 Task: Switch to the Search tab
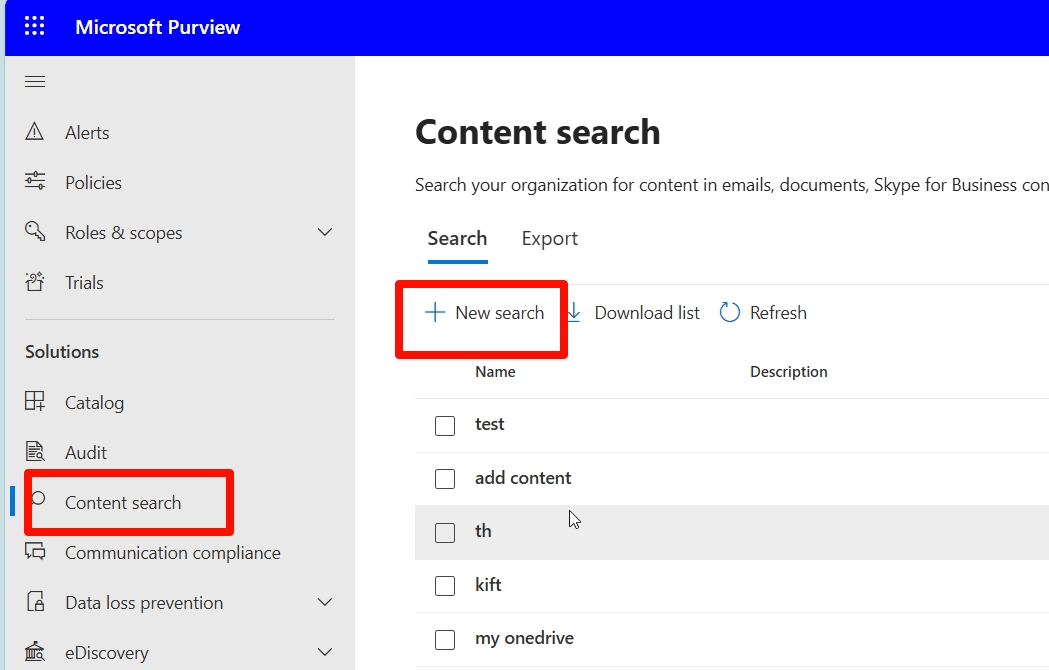458,238
